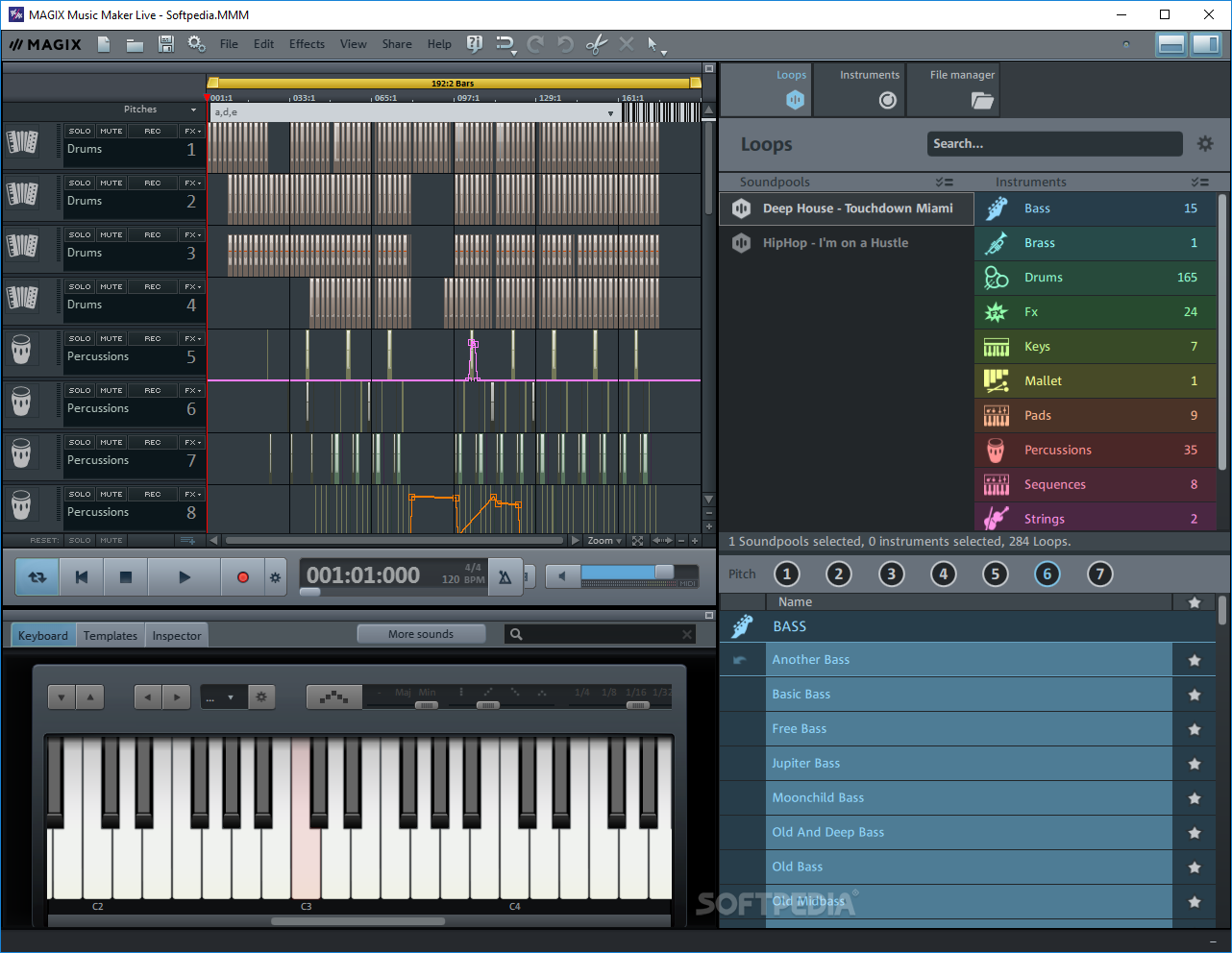Click the 192:2 Bars range bar

[x=454, y=83]
